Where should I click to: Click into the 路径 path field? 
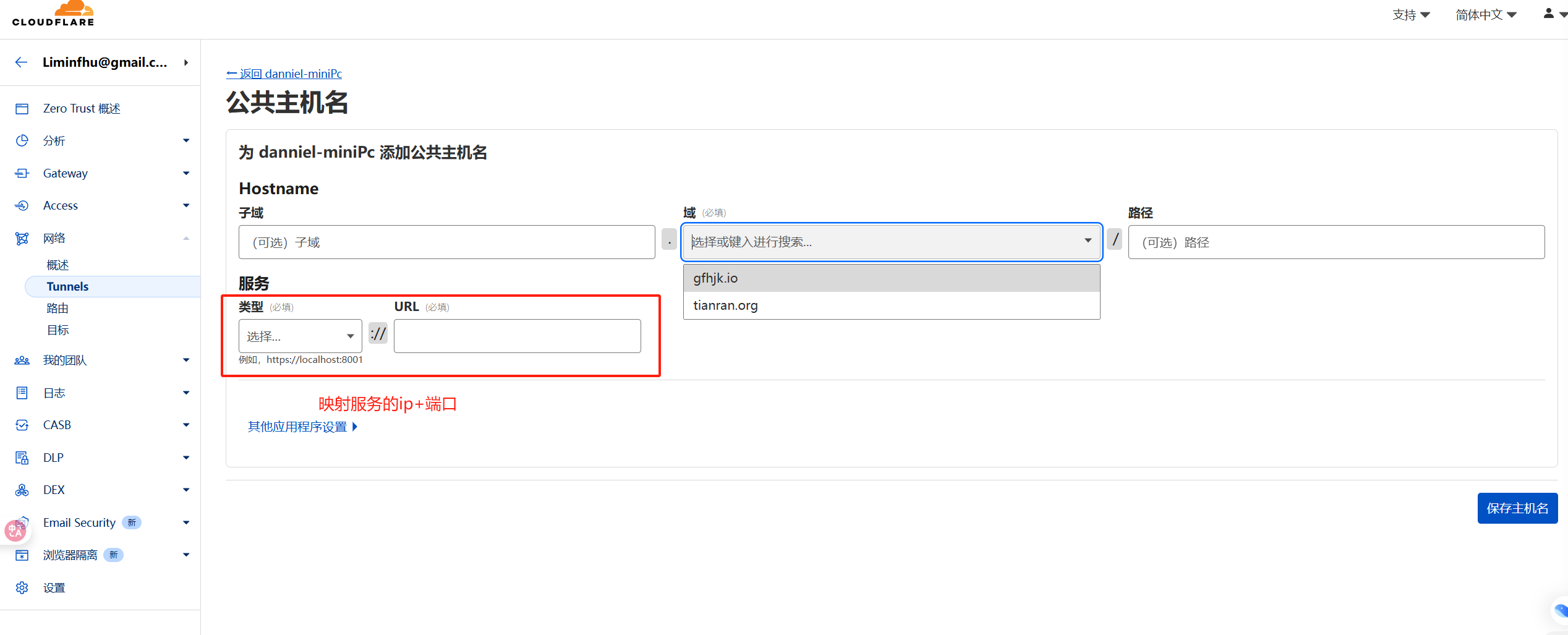pos(1337,242)
